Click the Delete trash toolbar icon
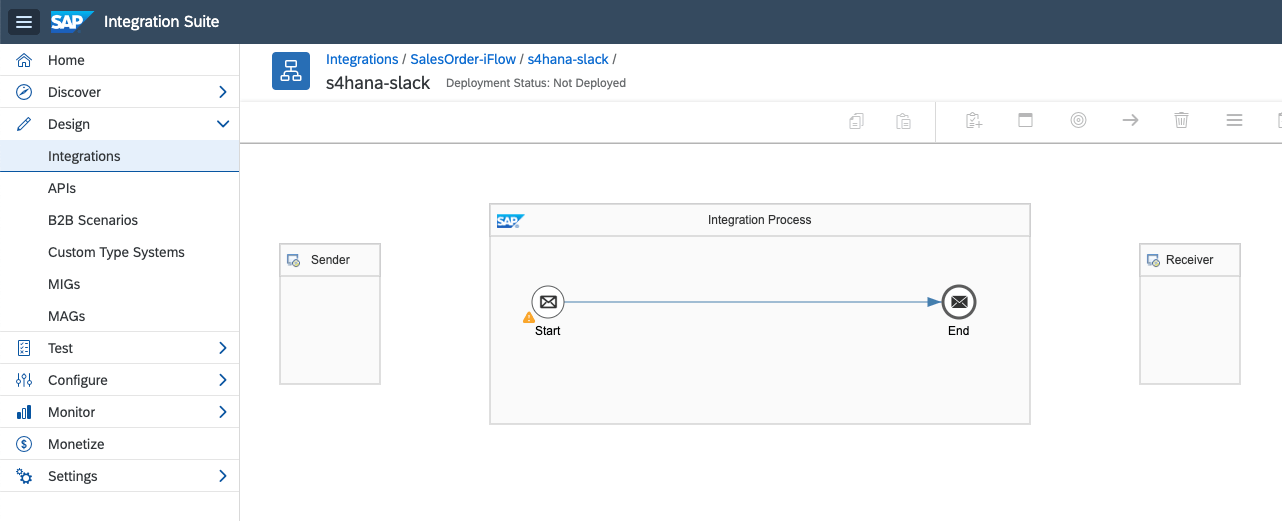Viewport: 1282px width, 521px height. (1181, 120)
